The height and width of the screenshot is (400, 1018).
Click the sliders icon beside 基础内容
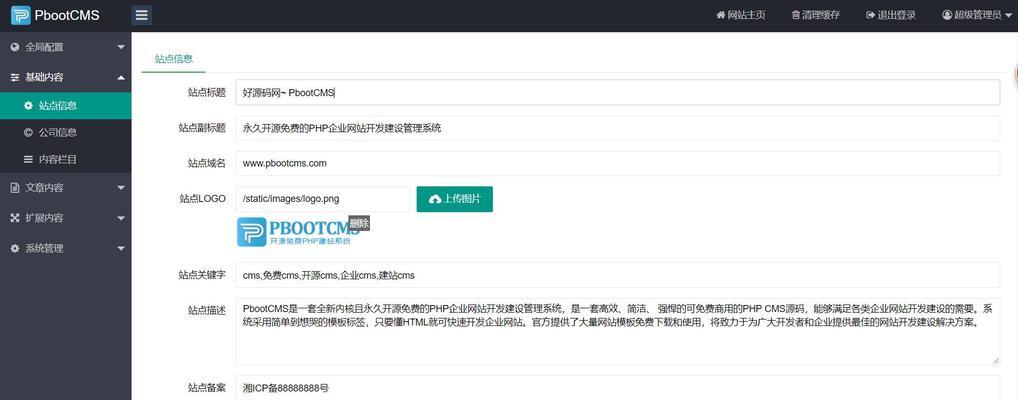pyautogui.click(x=15, y=77)
